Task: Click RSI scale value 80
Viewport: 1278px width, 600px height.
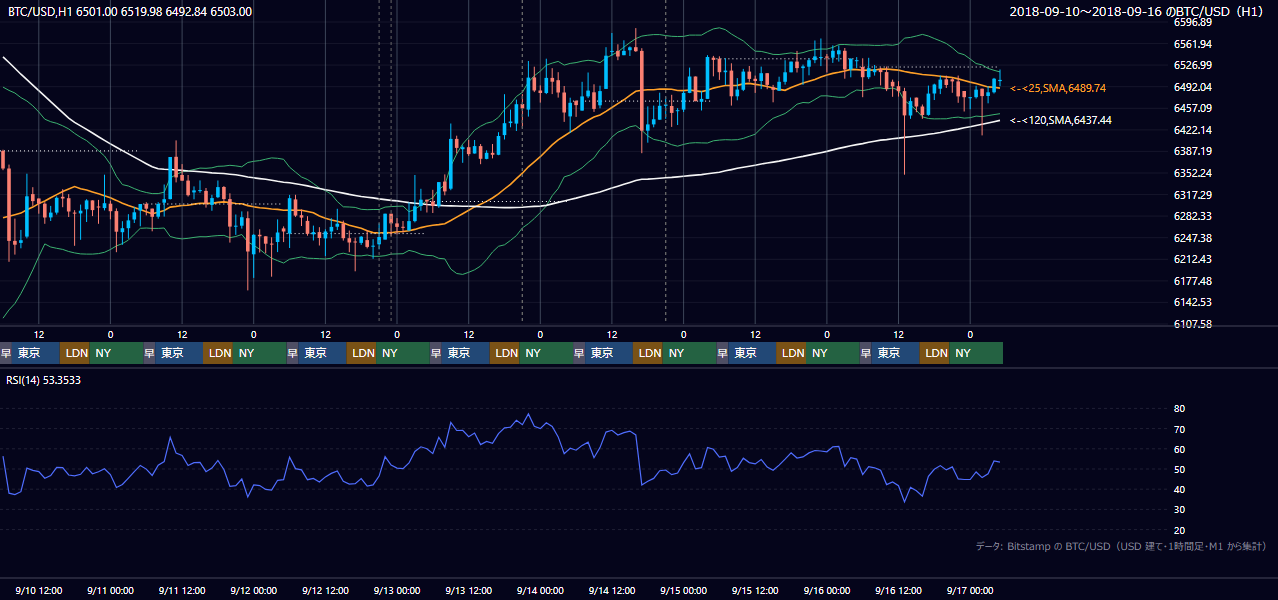Action: [1179, 409]
